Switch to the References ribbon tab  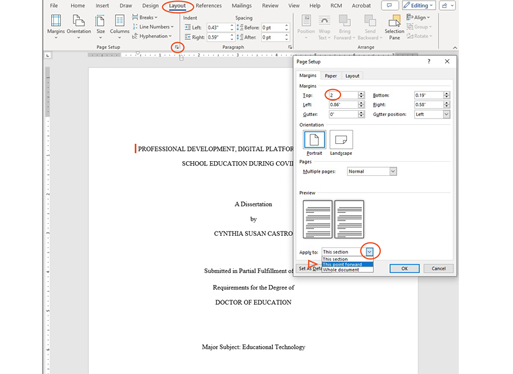pos(209,6)
